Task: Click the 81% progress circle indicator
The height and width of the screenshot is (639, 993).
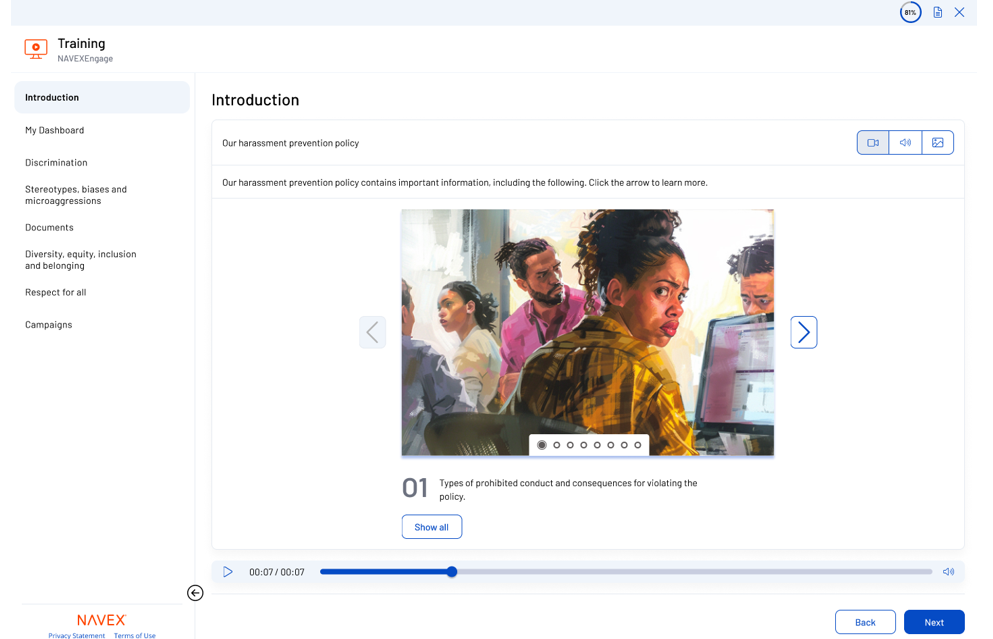Action: click(910, 12)
